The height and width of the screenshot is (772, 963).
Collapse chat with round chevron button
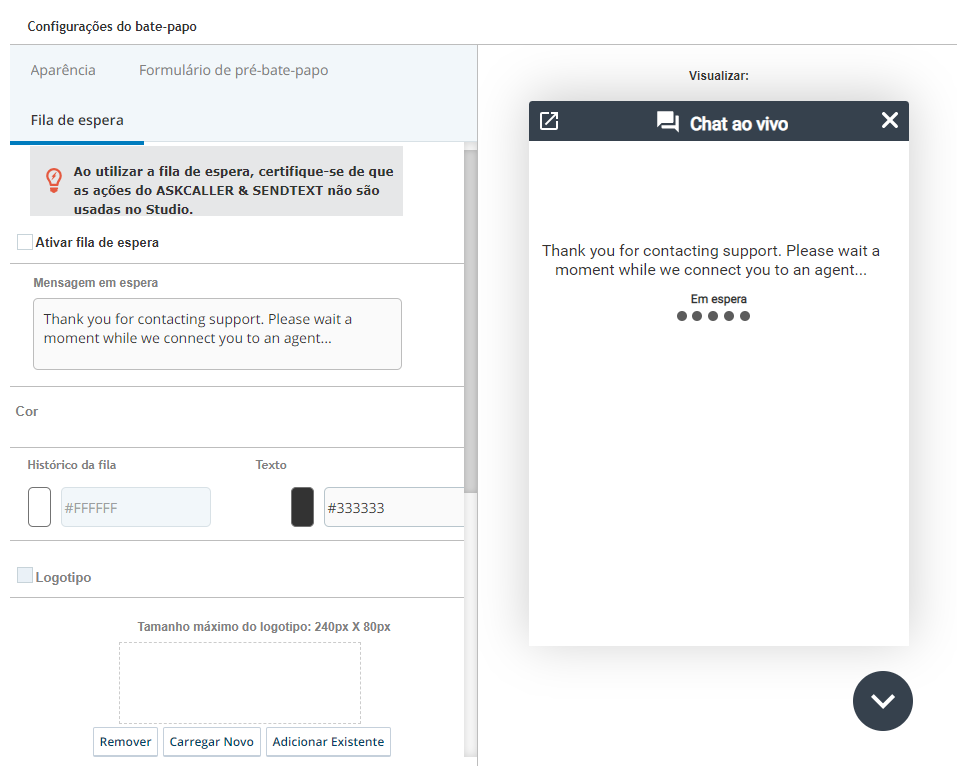pos(883,701)
